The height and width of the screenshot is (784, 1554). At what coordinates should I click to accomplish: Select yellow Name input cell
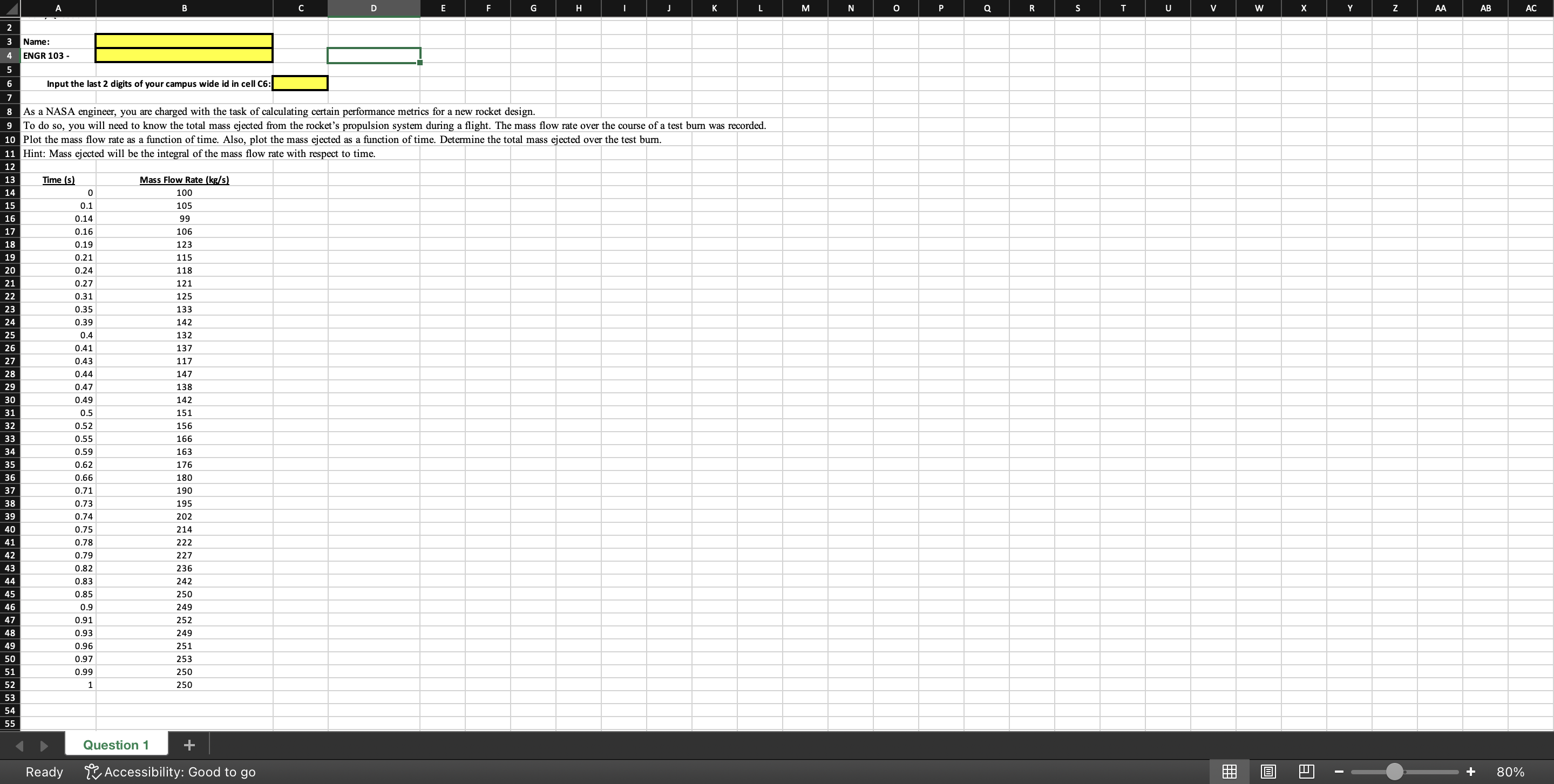[184, 41]
